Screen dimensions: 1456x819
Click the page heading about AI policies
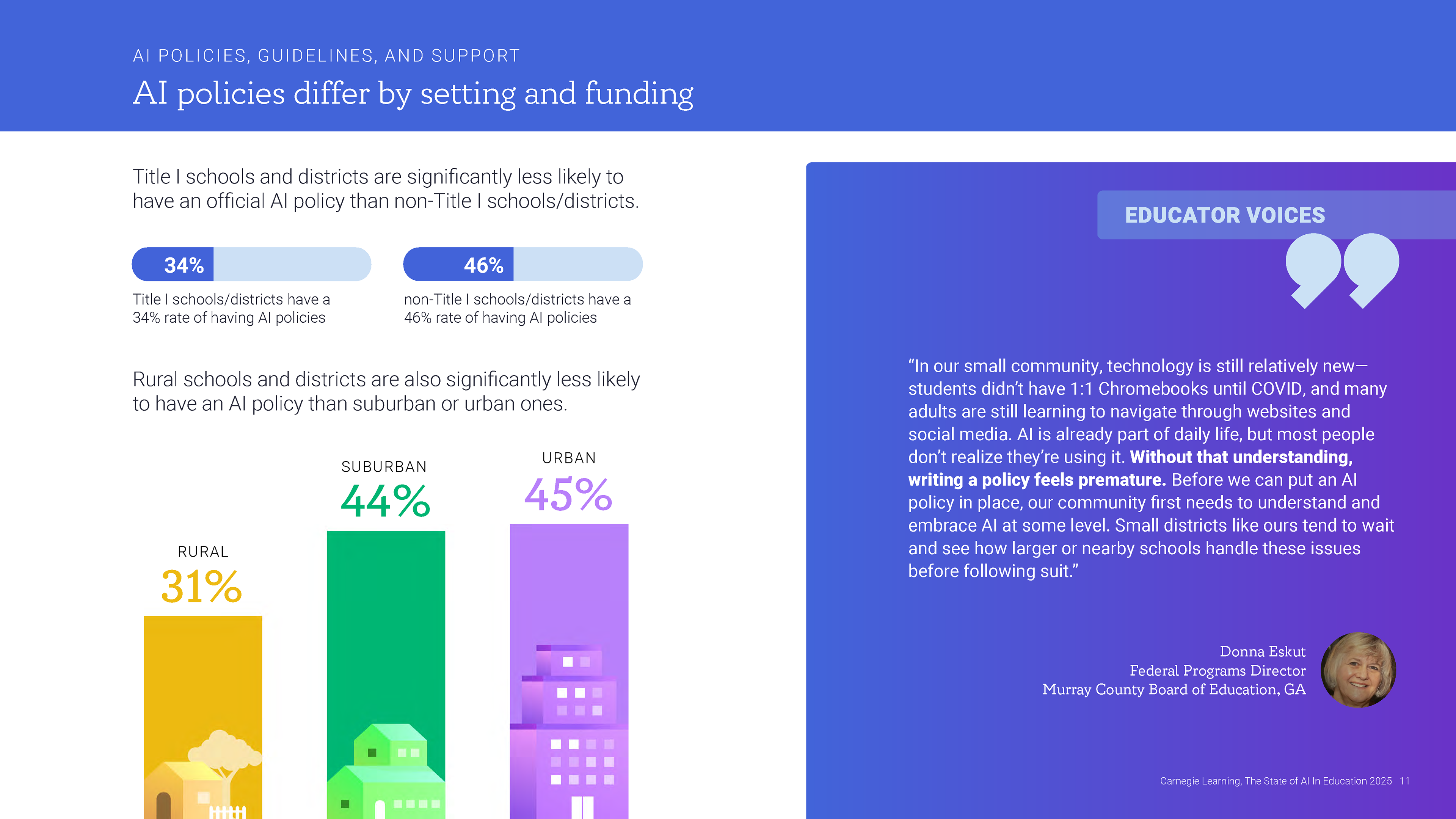tap(413, 93)
